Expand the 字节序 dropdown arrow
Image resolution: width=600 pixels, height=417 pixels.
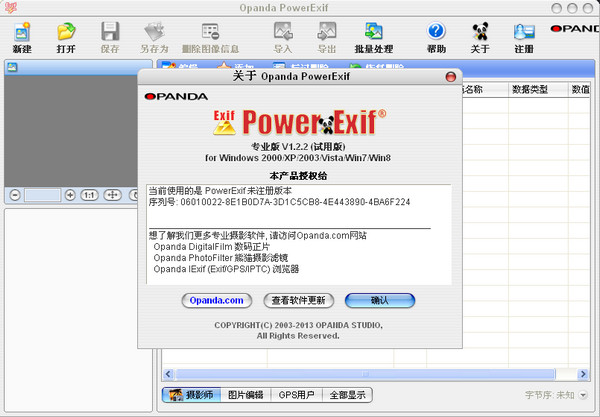(x=583, y=395)
